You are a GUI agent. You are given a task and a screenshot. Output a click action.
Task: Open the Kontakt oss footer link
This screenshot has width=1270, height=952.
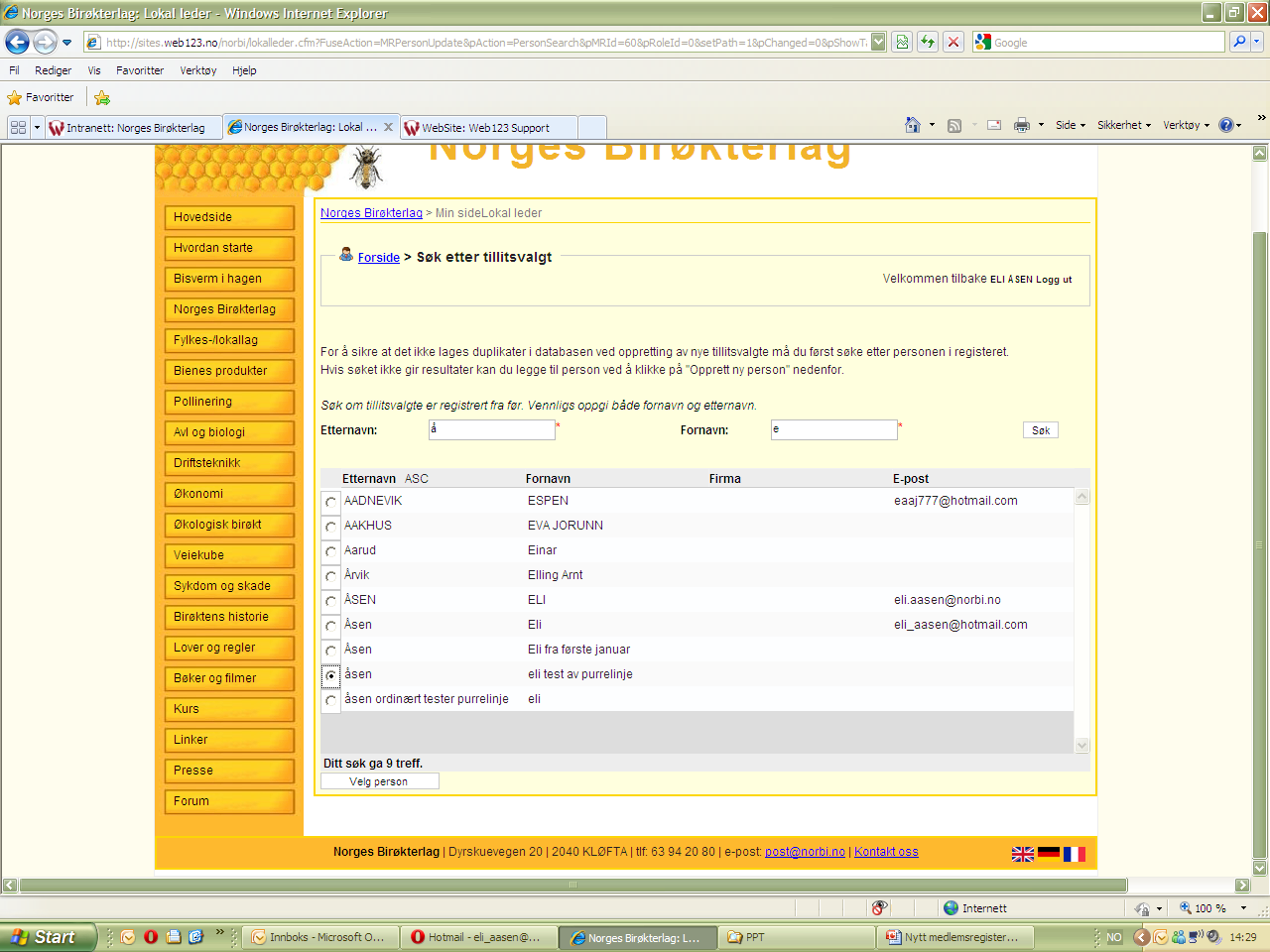(x=886, y=852)
